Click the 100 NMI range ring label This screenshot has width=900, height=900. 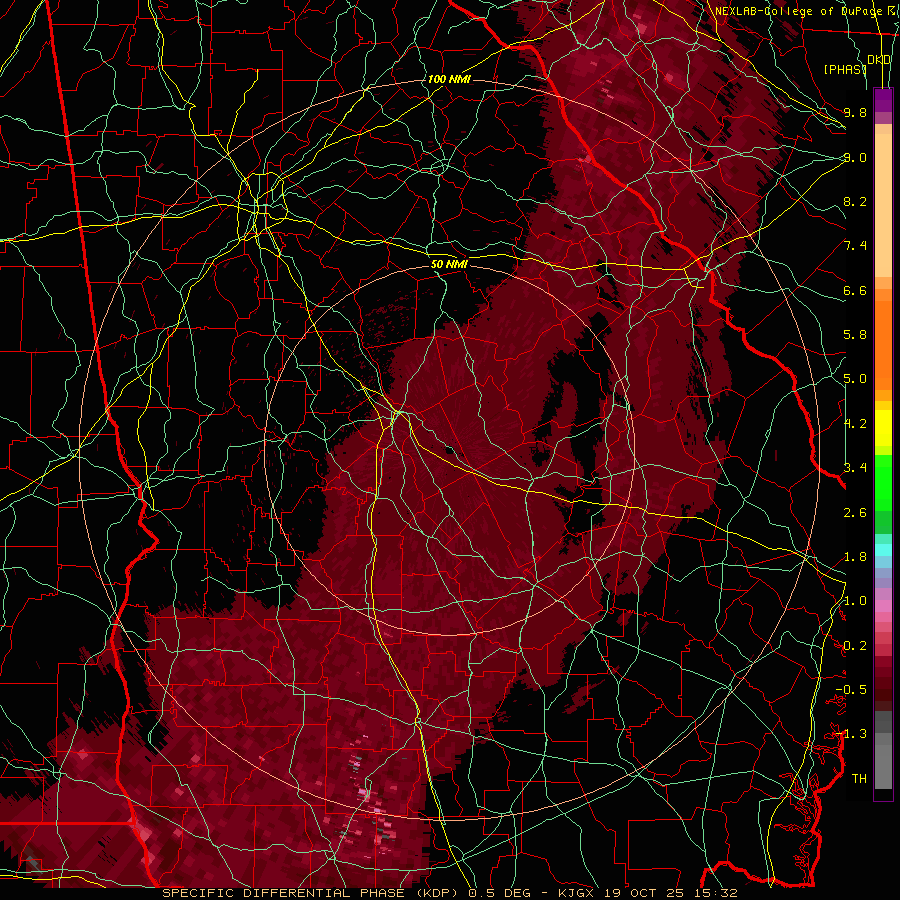point(449,79)
